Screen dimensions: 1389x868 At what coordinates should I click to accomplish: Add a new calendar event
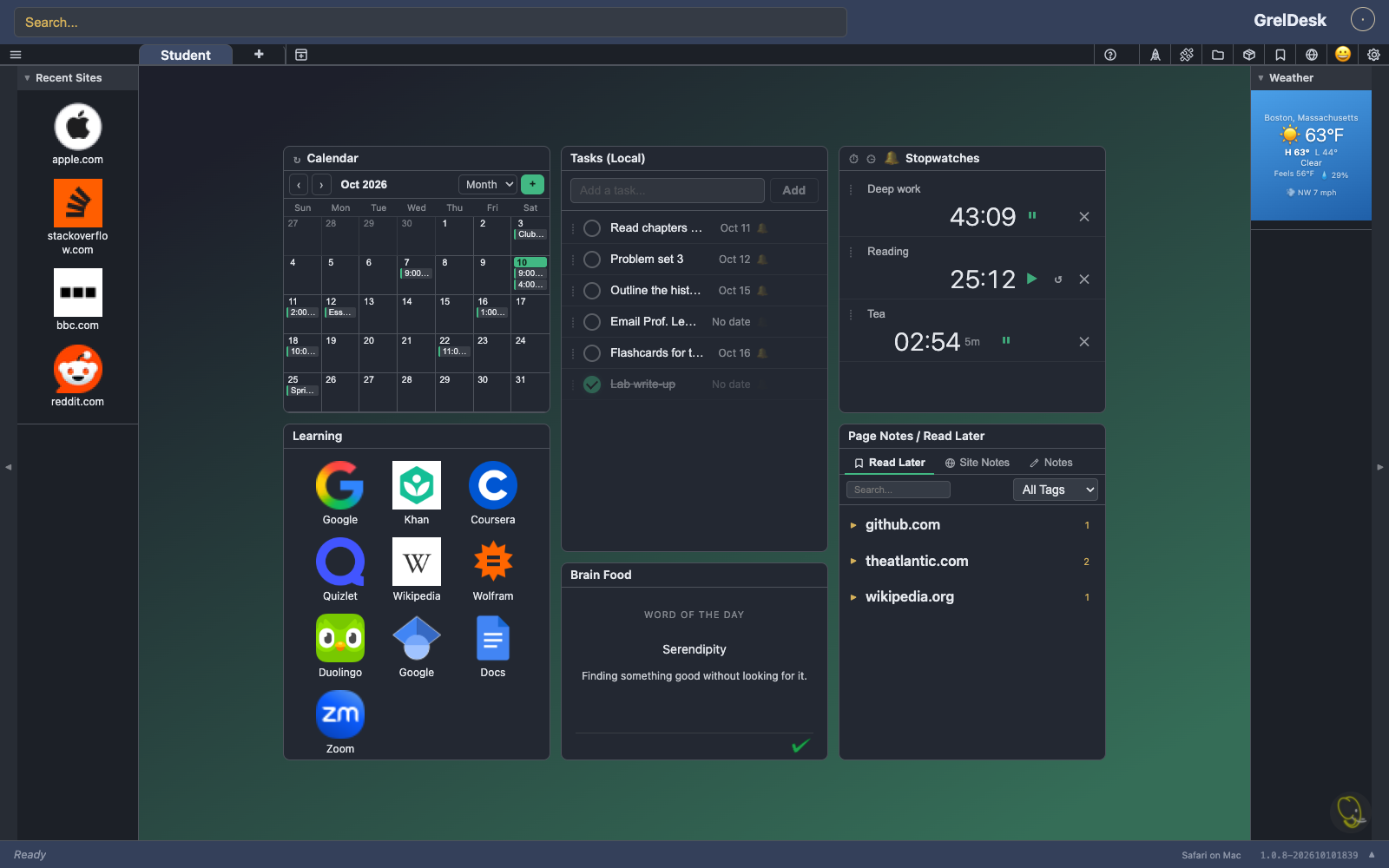point(532,184)
